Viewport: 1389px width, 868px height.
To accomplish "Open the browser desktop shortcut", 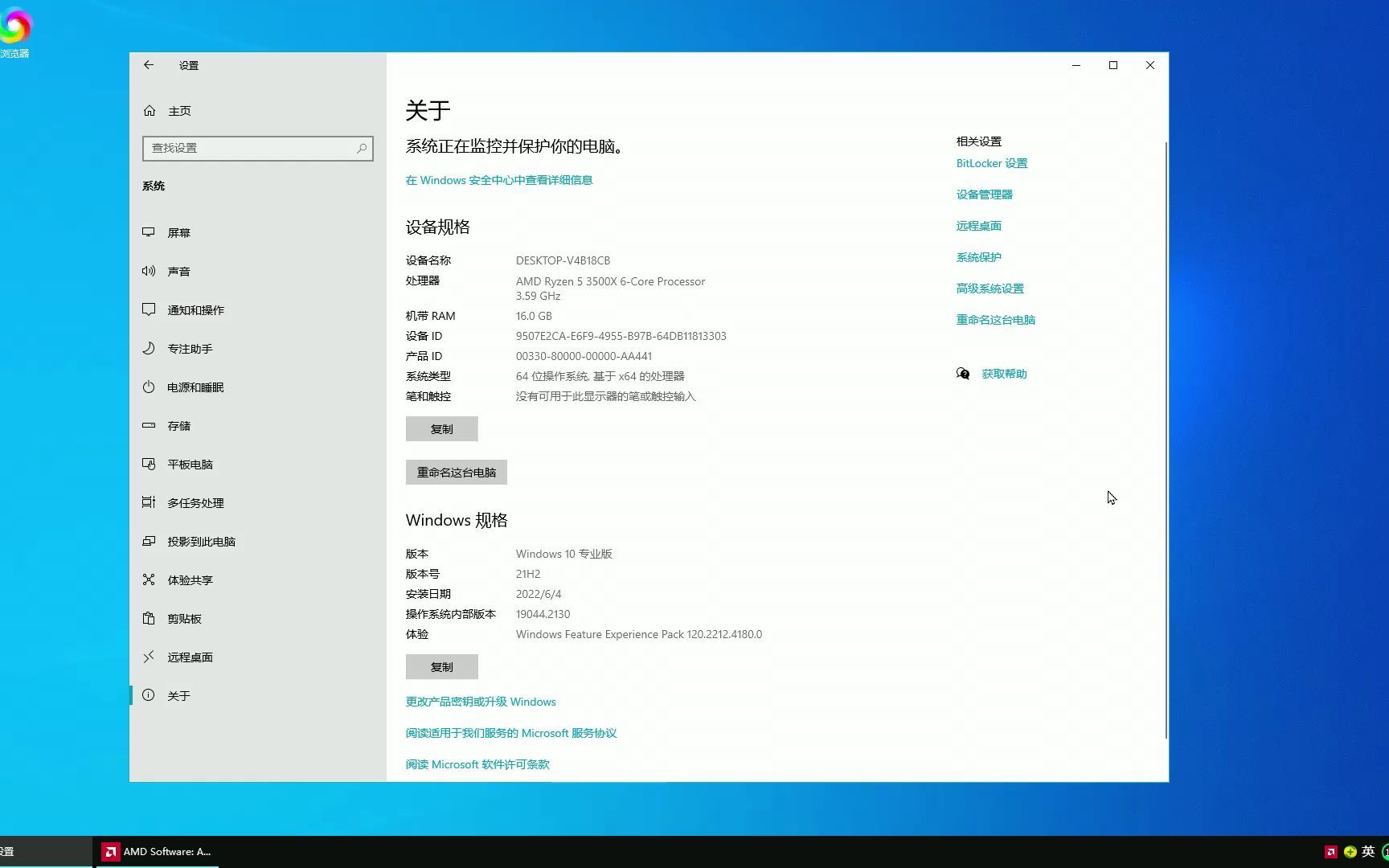I will click(x=14, y=32).
